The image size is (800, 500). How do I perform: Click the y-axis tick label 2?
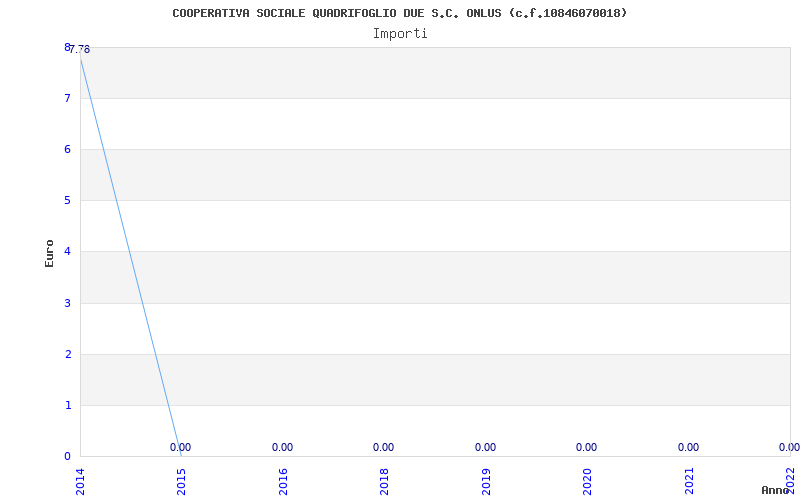pyautogui.click(x=67, y=355)
